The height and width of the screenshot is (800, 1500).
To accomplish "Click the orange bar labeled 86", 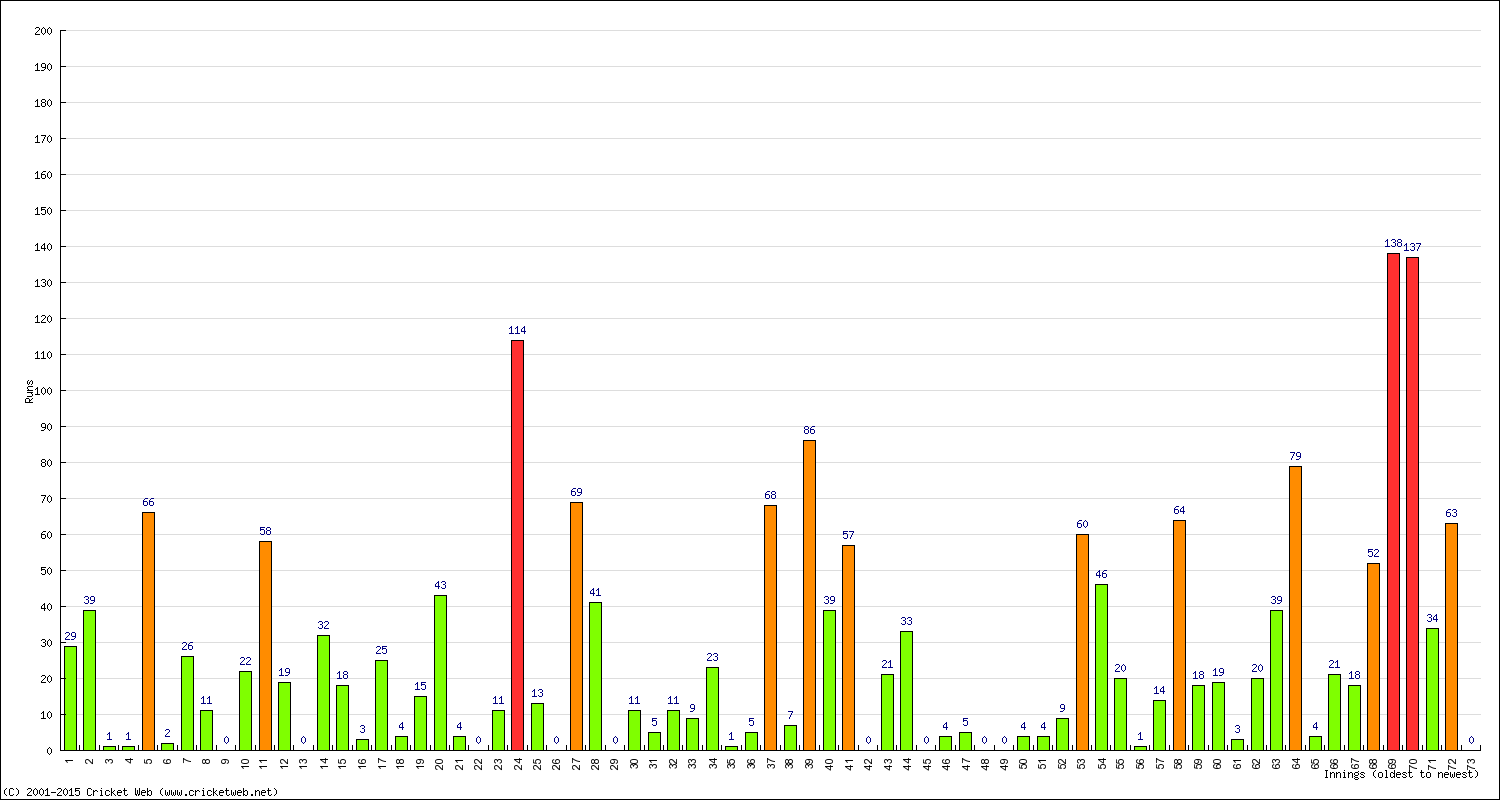I will coord(809,595).
